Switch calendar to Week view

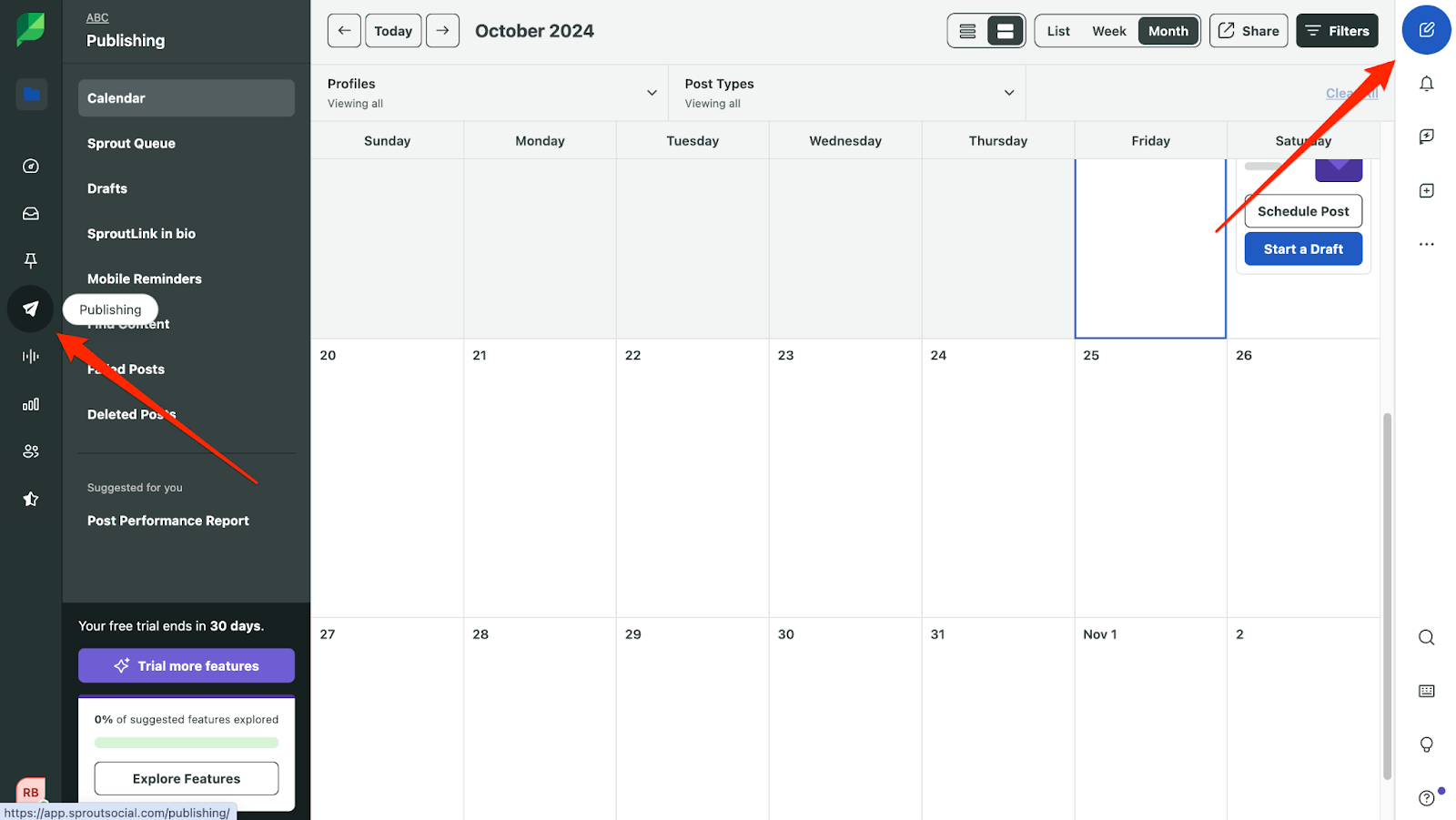[1108, 30]
